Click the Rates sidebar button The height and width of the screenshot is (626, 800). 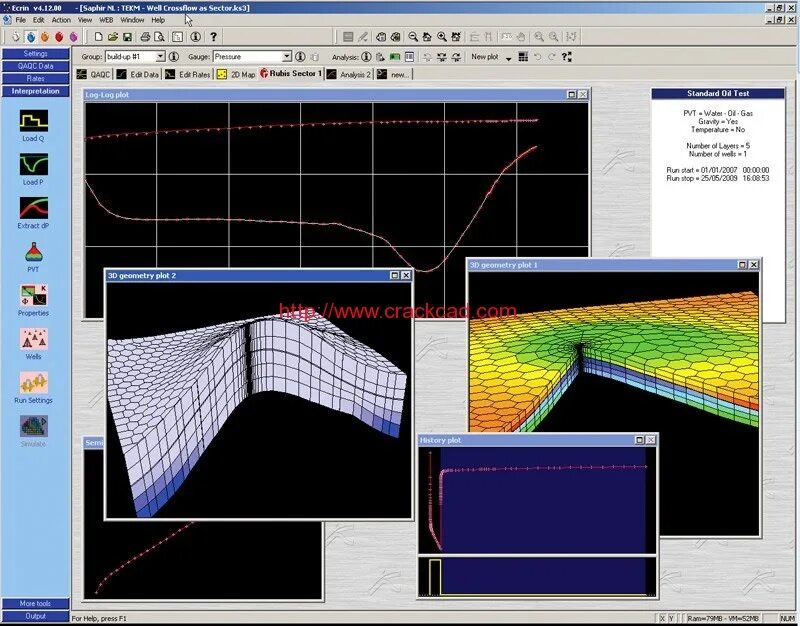36,79
